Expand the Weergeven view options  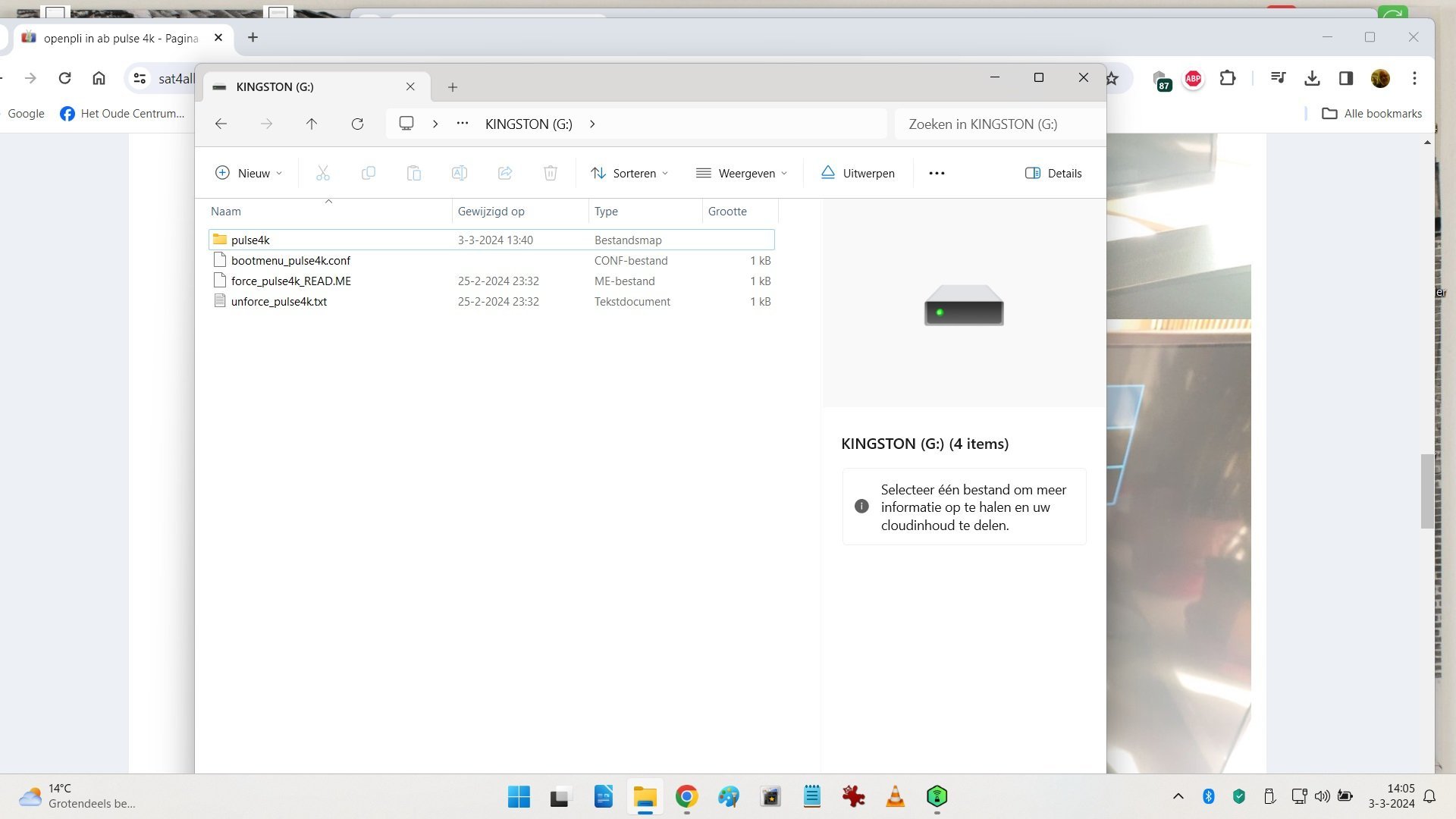point(742,173)
